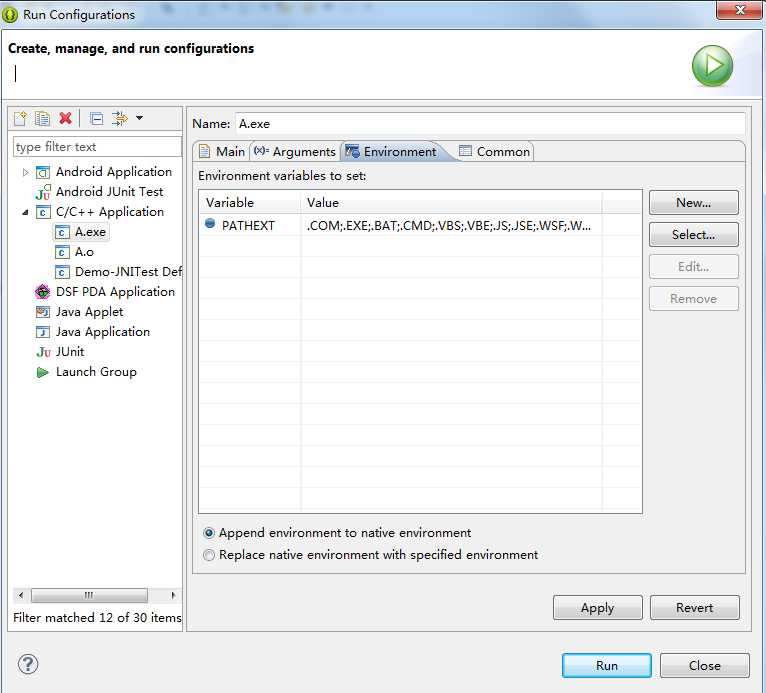The image size is (766, 693).
Task: Select the JUnit label in tree
Action: point(70,352)
